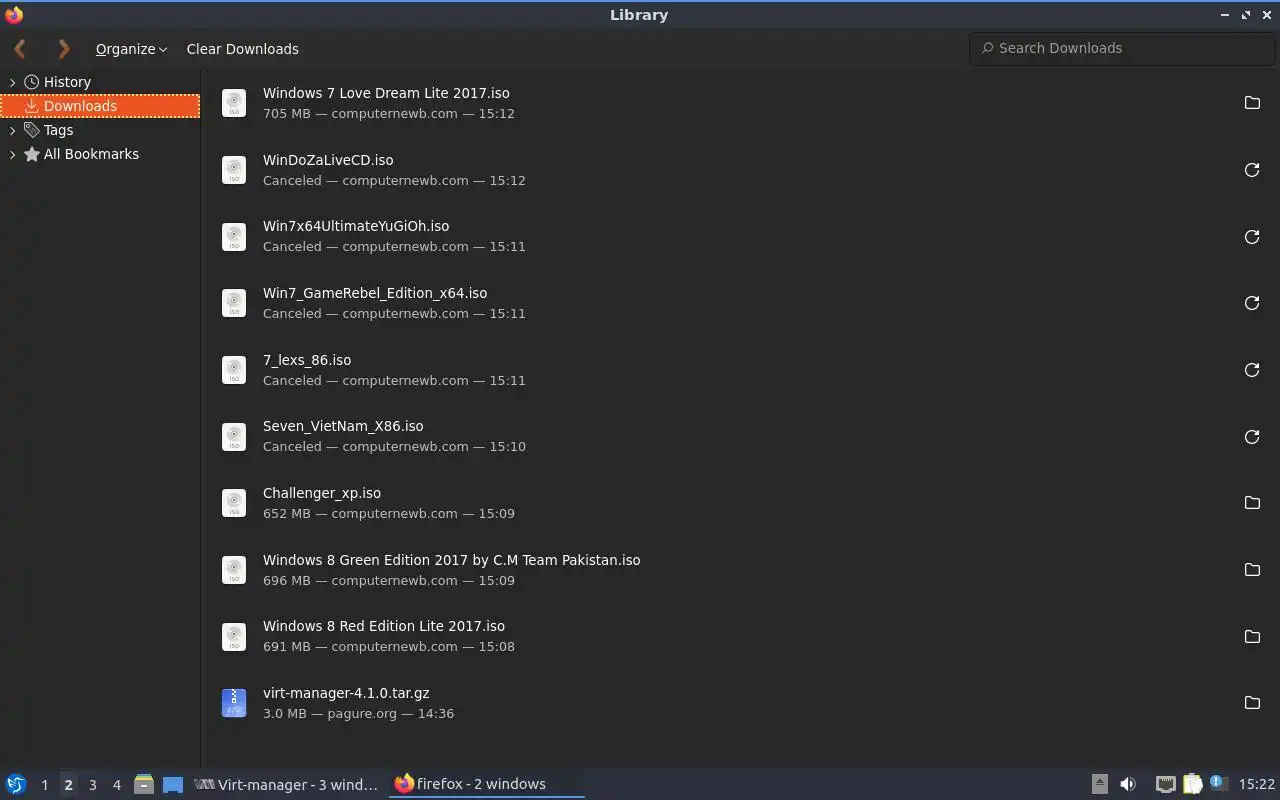1280x800 pixels.
Task: Select the Windows 7 Love Dream Lite 2017.iso name
Action: tap(386, 93)
